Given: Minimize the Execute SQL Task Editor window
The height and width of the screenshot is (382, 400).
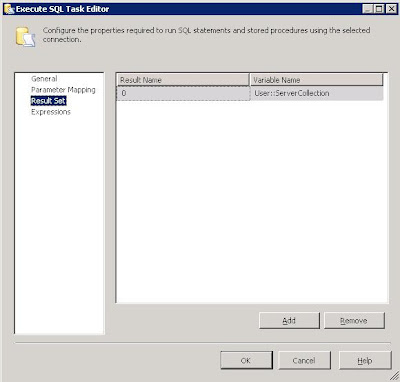Looking at the screenshot, I should 368,9.
